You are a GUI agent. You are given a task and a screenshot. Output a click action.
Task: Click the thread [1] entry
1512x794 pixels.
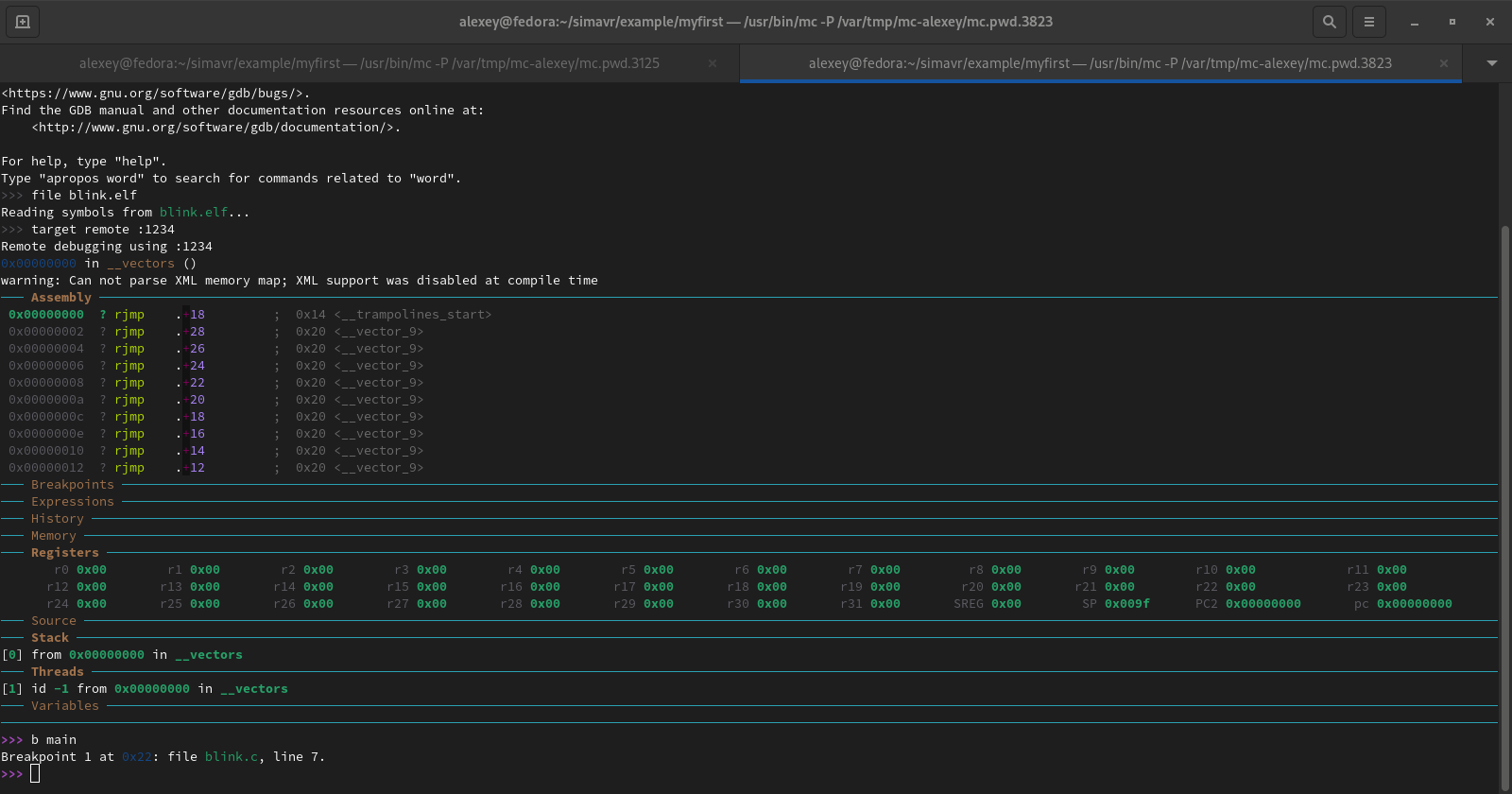pos(145,689)
